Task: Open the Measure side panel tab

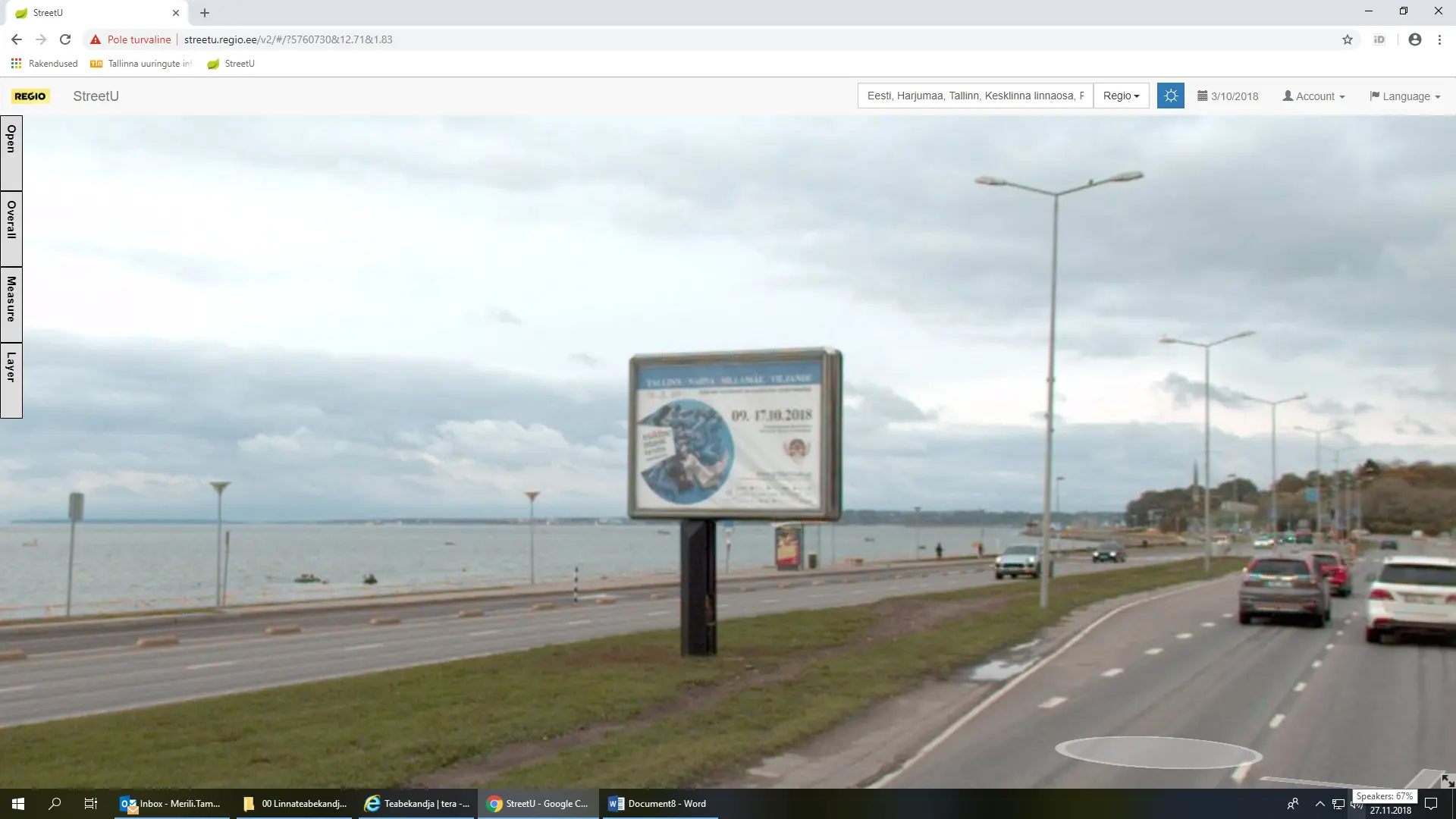Action: (x=11, y=304)
